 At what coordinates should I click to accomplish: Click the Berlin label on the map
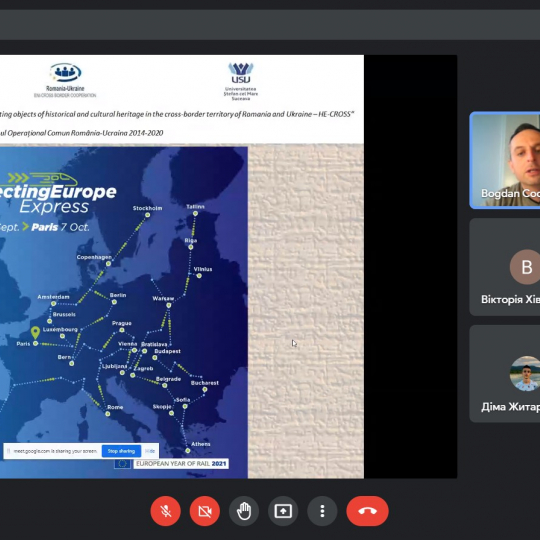pyautogui.click(x=118, y=295)
